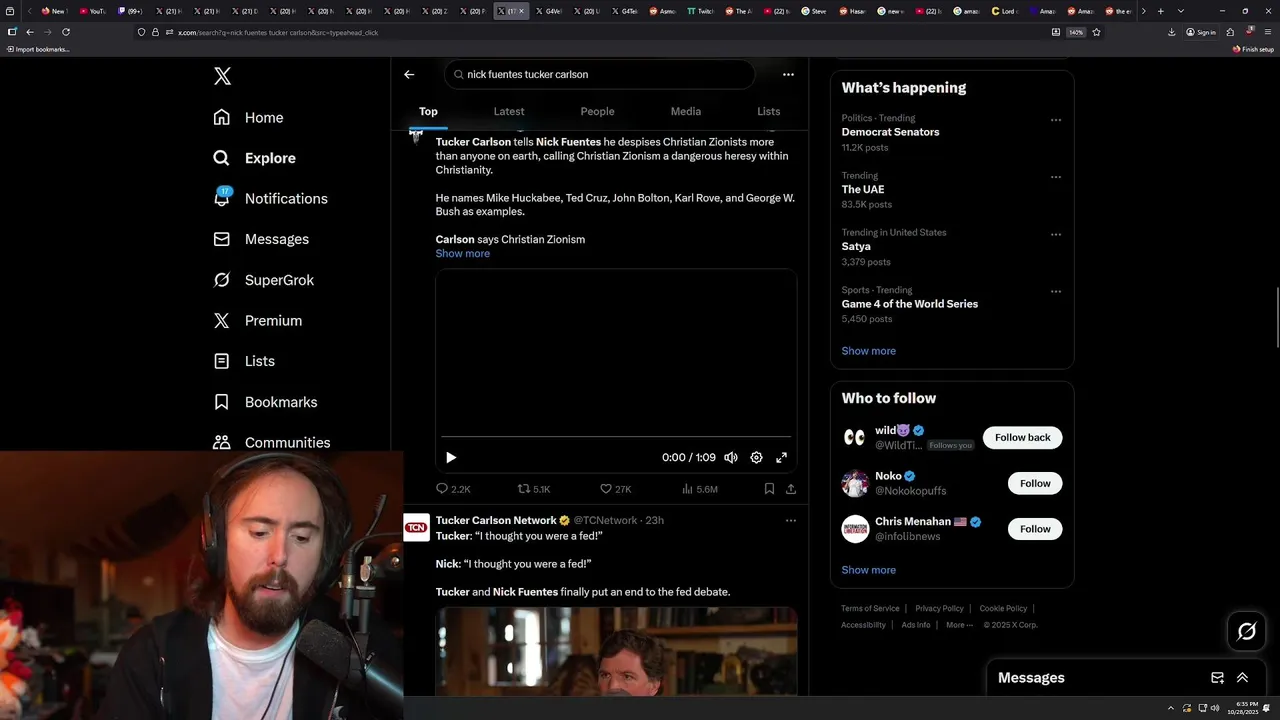Open Bookmarks from the sidebar

click(x=265, y=402)
